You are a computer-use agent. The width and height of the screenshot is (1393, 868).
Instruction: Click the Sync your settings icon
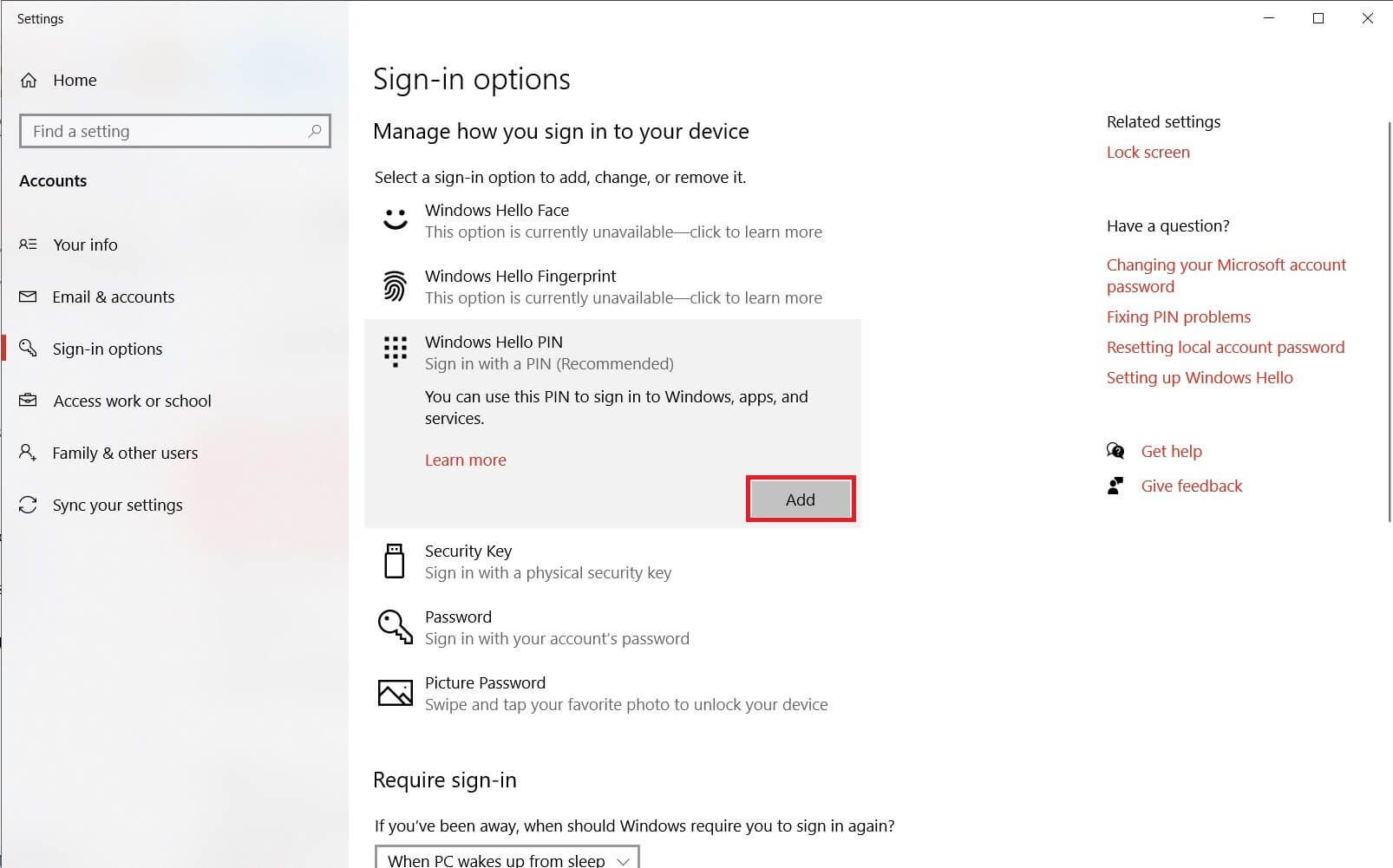click(x=28, y=504)
